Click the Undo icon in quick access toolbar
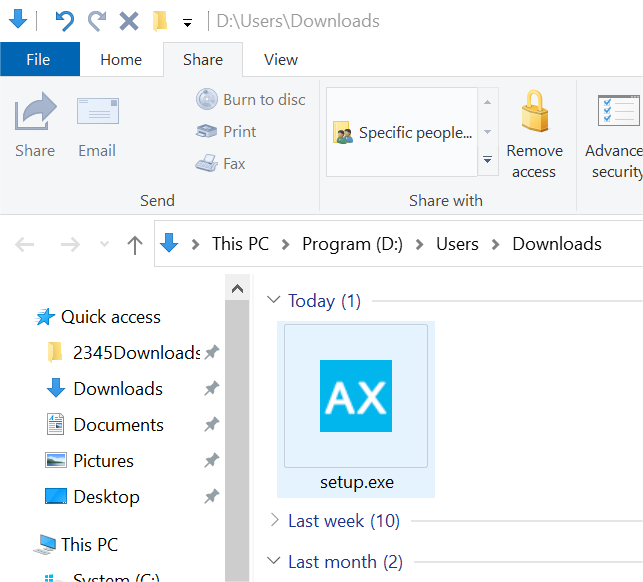Image resolution: width=643 pixels, height=582 pixels. pos(64,21)
